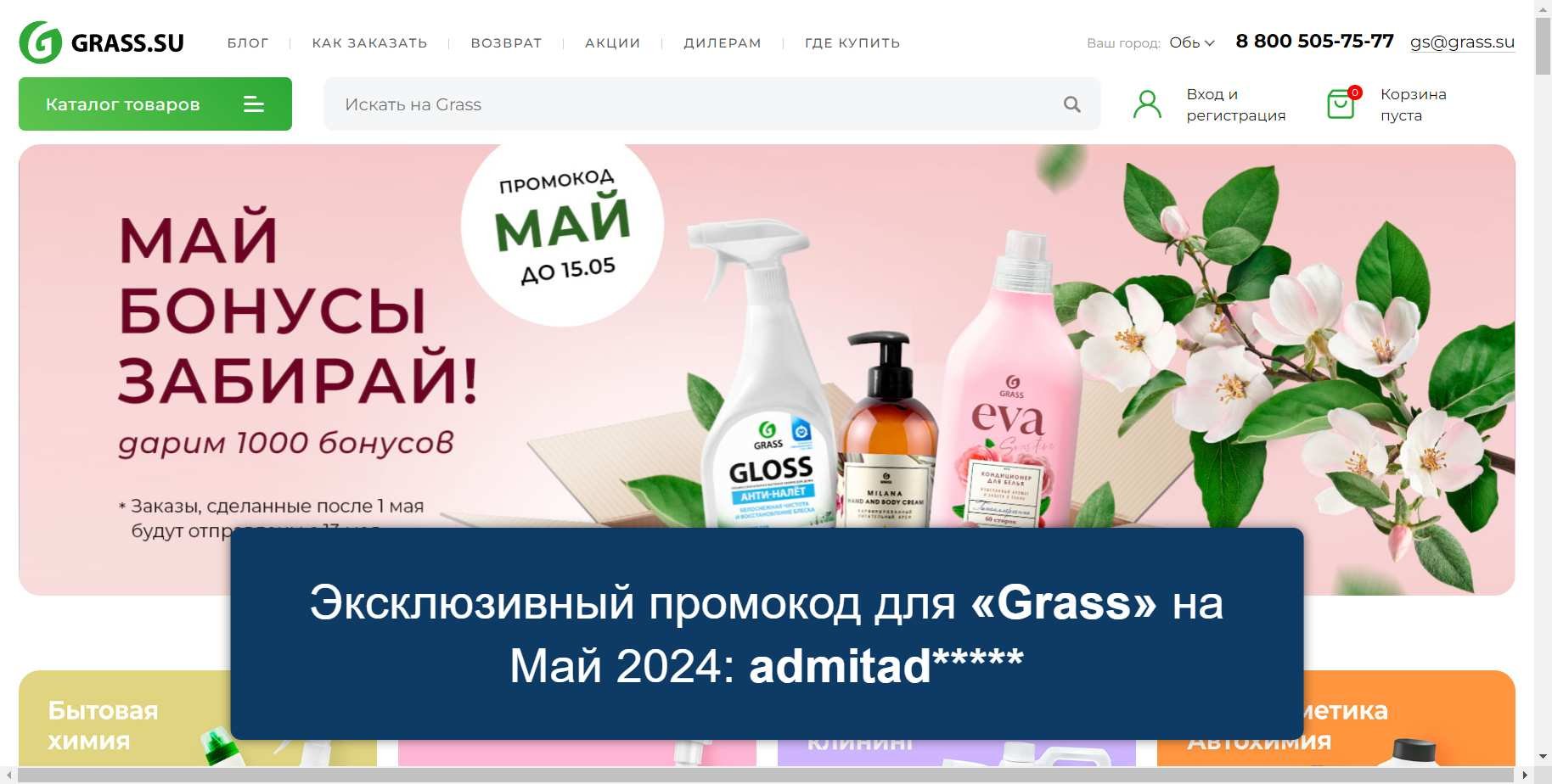Open the ГДЕ КУПИТЬ menu item
The height and width of the screenshot is (784, 1552).
(852, 43)
